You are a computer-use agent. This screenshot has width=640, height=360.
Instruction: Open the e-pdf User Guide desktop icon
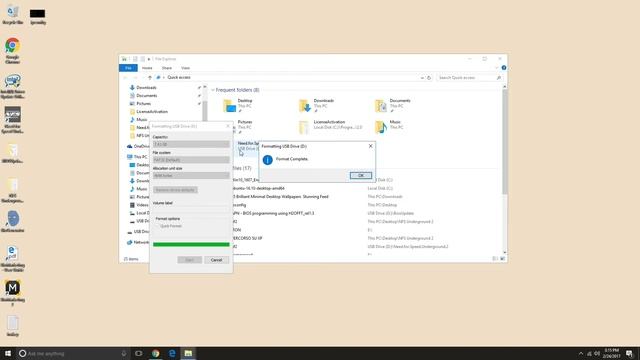click(x=13, y=258)
